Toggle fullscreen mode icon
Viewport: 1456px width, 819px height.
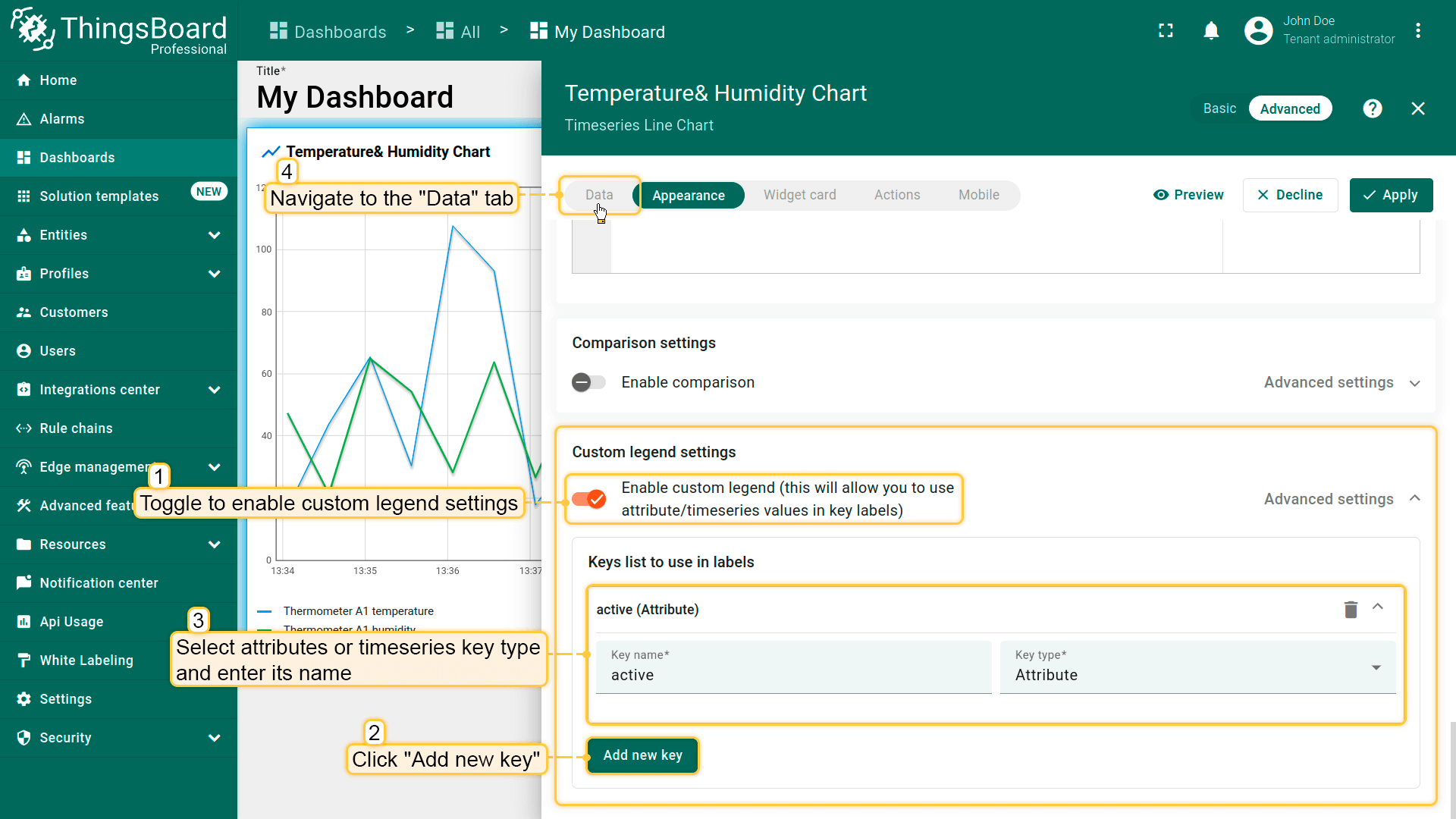[x=1166, y=31]
